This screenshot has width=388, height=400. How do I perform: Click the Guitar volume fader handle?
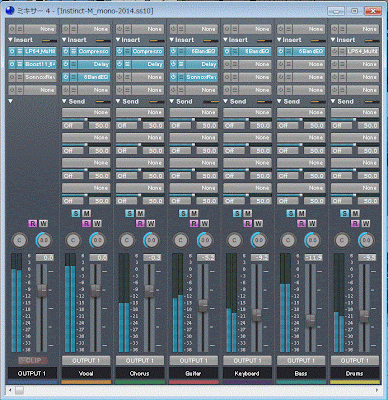coord(203,305)
